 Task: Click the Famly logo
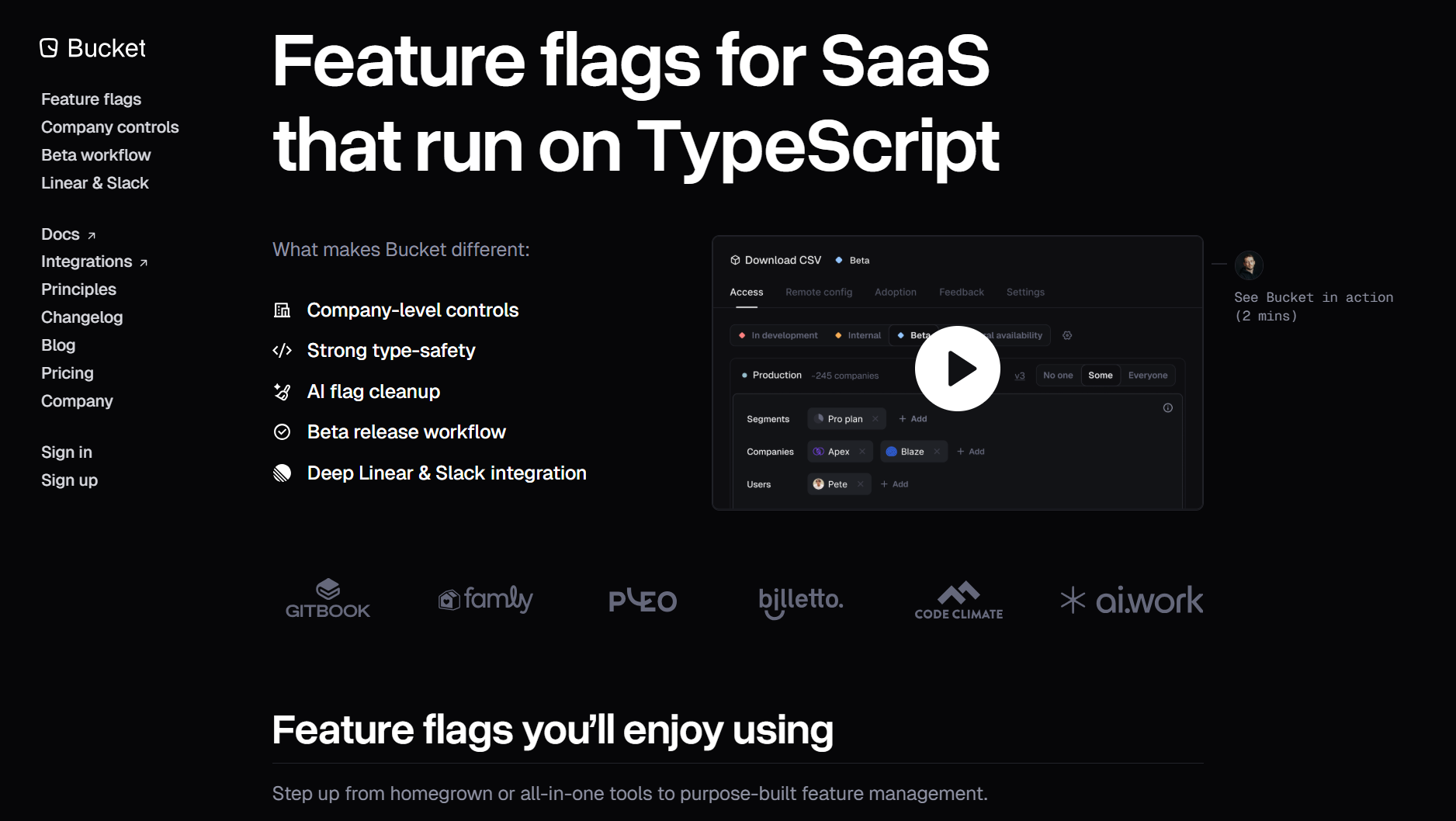coord(485,599)
